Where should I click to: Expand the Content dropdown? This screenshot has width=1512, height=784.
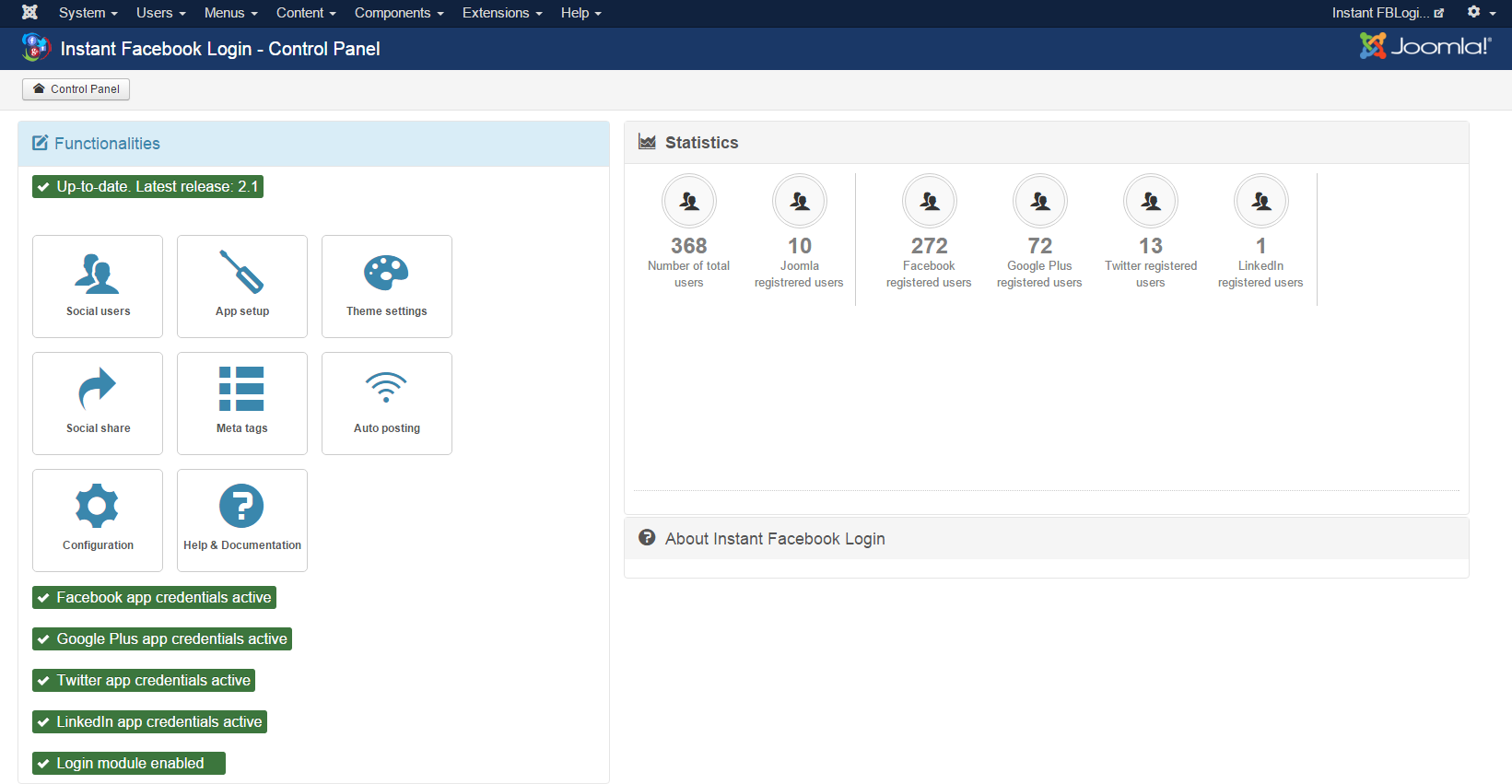[x=306, y=13]
